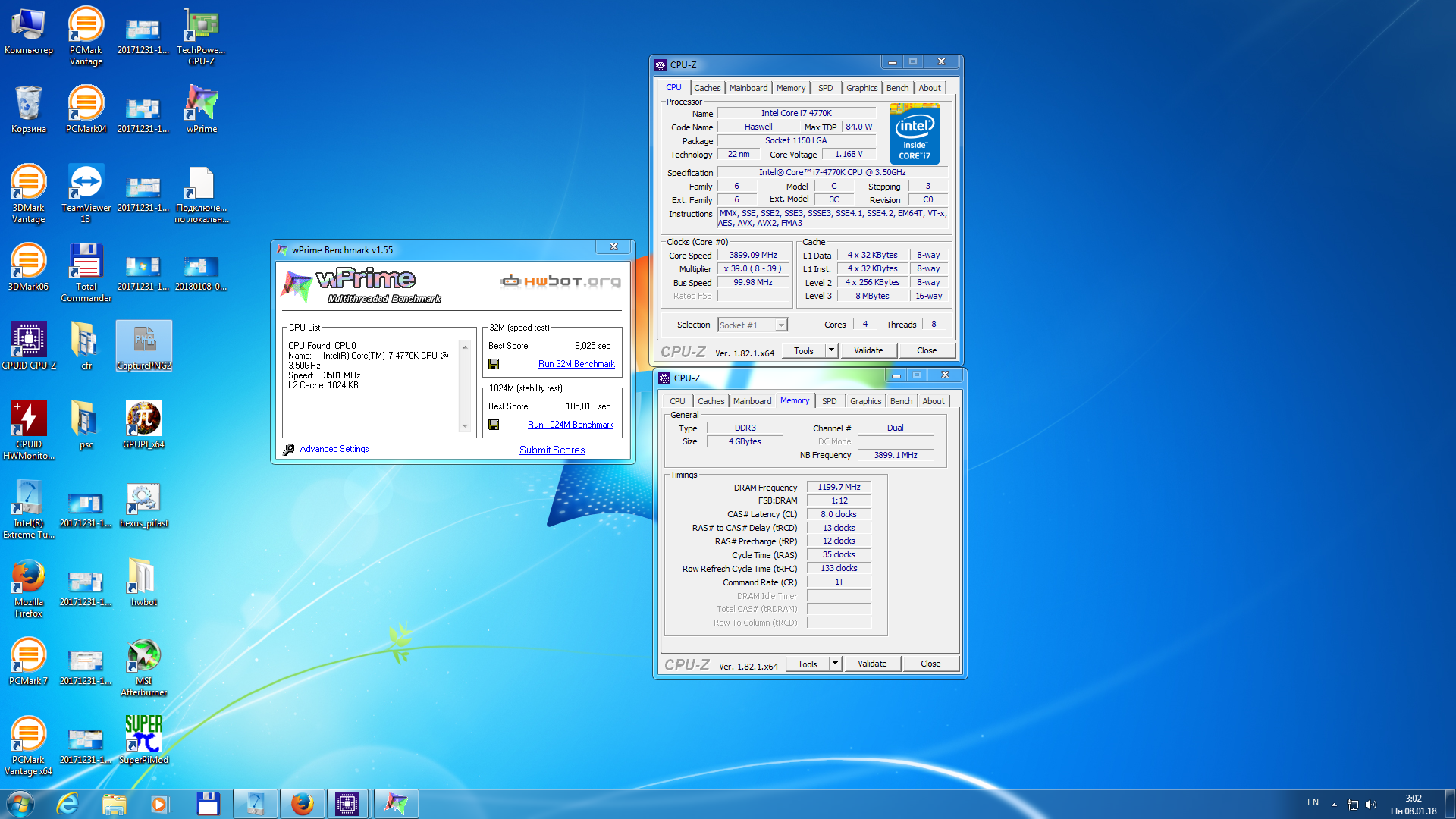Expand Tools dropdown arrow in upper CPU-Z
The height and width of the screenshot is (819, 1456).
pos(831,350)
